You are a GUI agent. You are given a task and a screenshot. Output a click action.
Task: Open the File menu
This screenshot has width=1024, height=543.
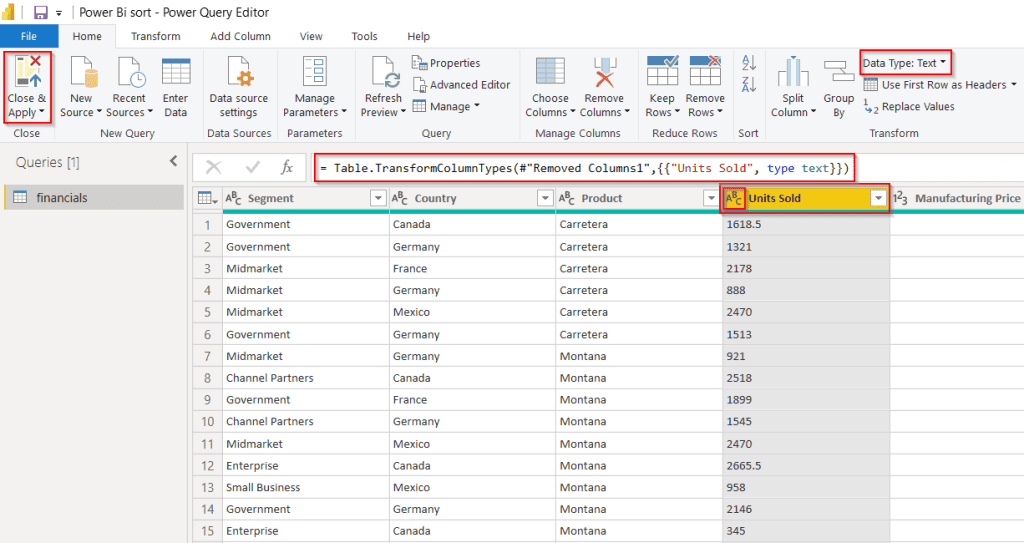[29, 36]
